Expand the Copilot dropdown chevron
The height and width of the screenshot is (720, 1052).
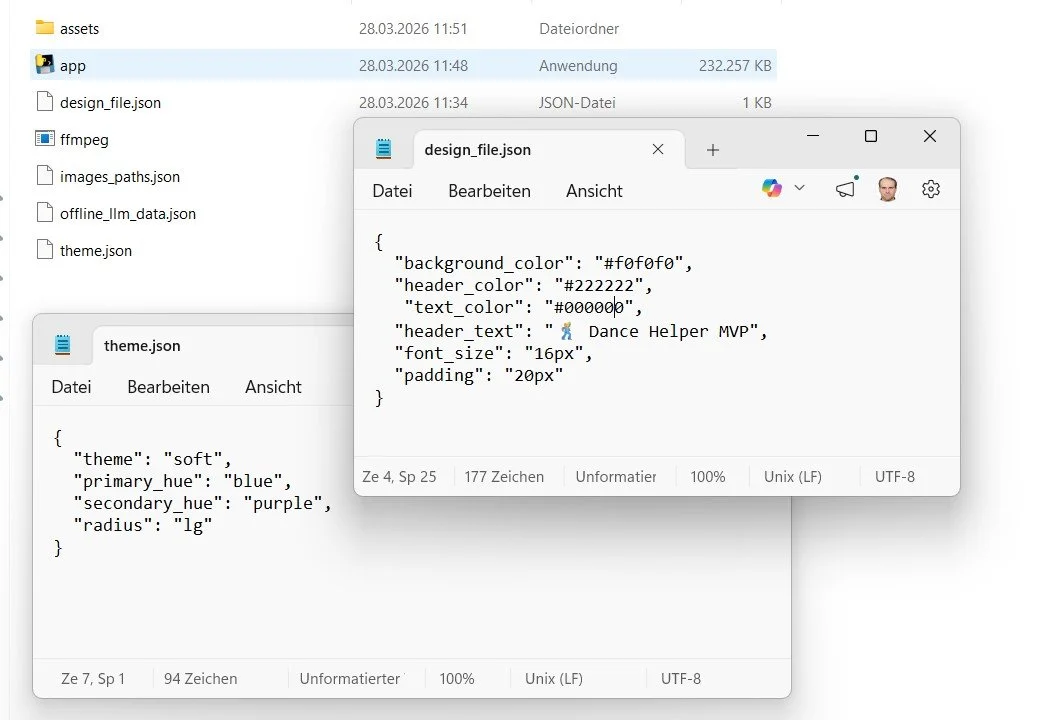click(798, 188)
